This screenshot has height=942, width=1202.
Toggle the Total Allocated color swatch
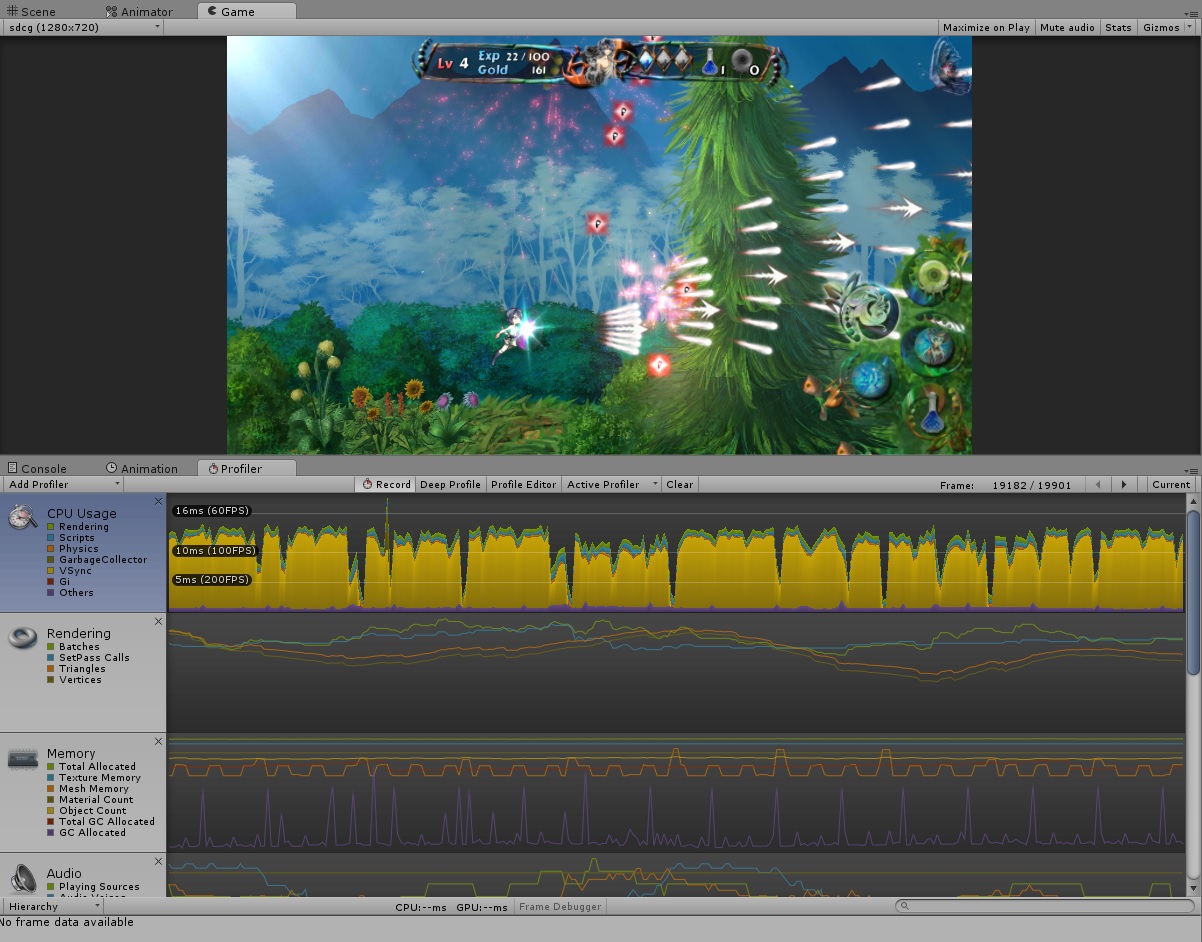(51, 767)
